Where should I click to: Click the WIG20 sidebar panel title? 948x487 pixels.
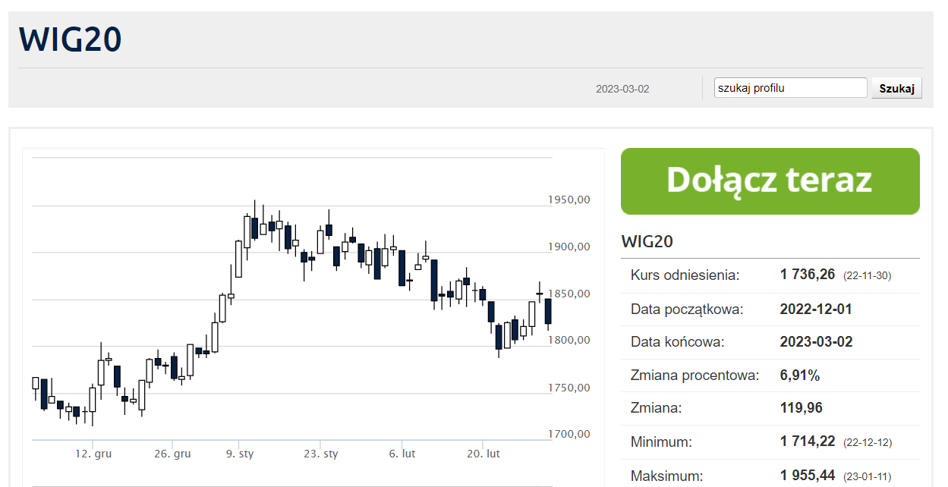(x=647, y=241)
